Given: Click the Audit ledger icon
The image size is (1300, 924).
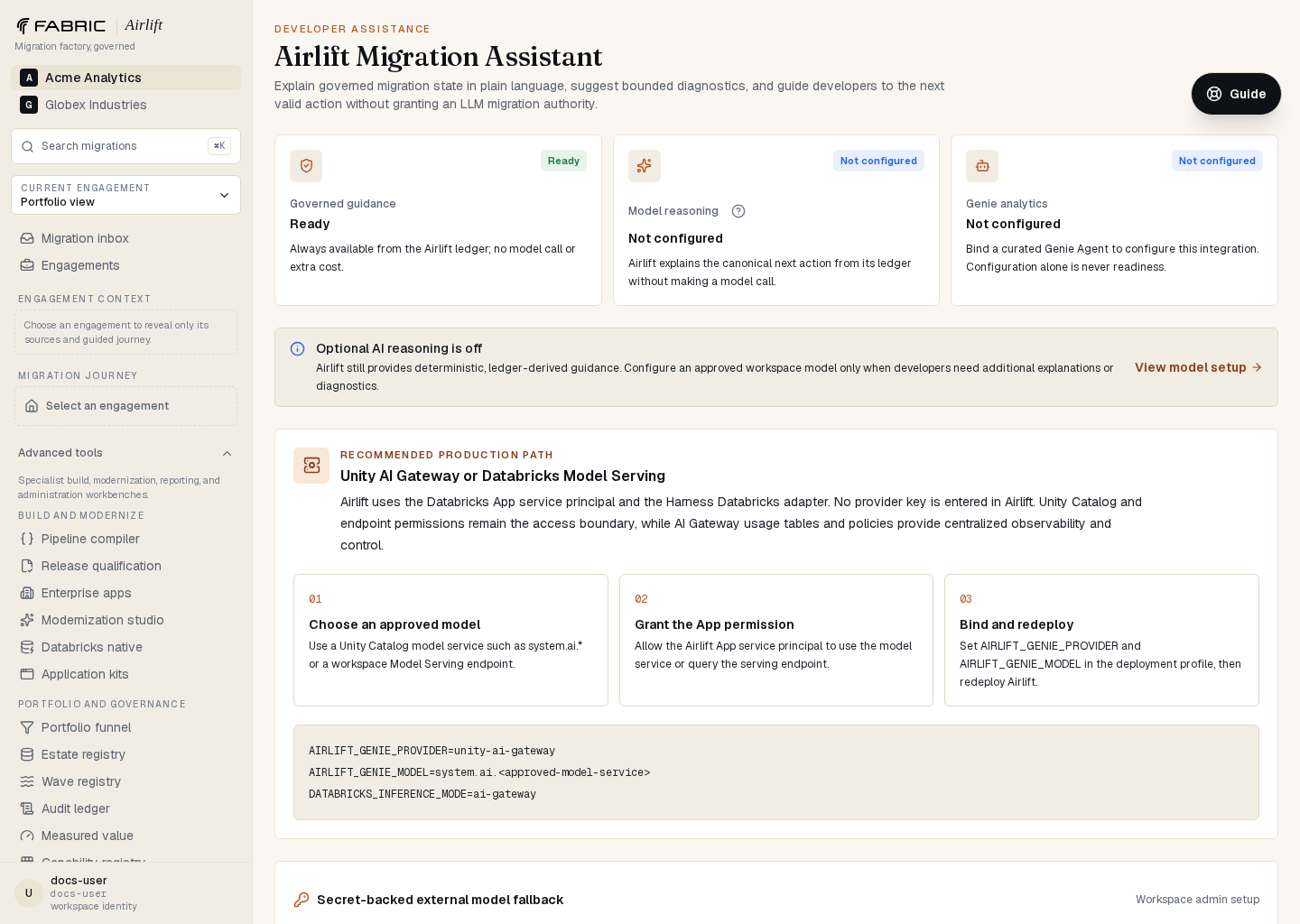Looking at the screenshot, I should 27,808.
